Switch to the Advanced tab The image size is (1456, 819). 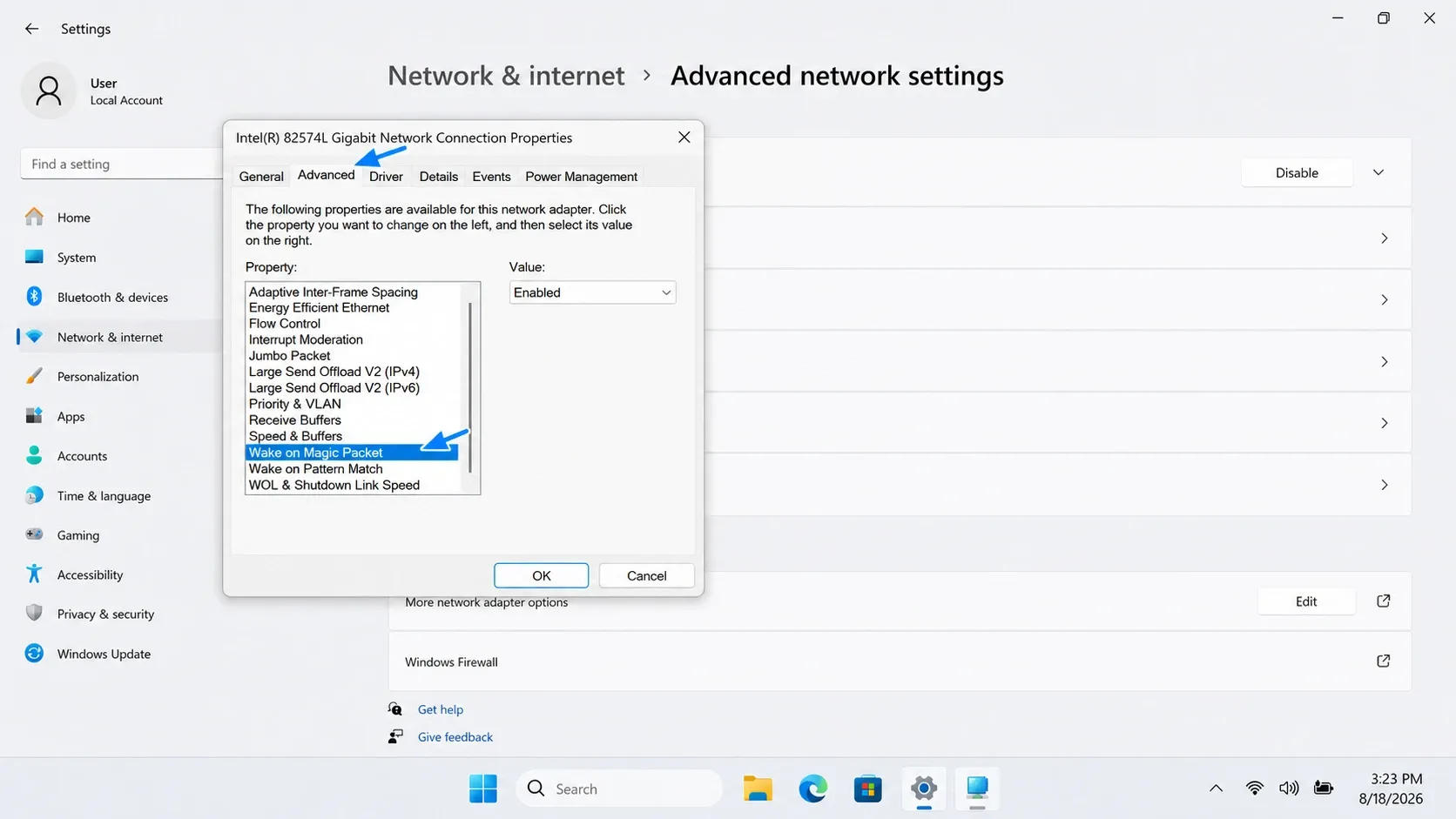[x=326, y=175]
